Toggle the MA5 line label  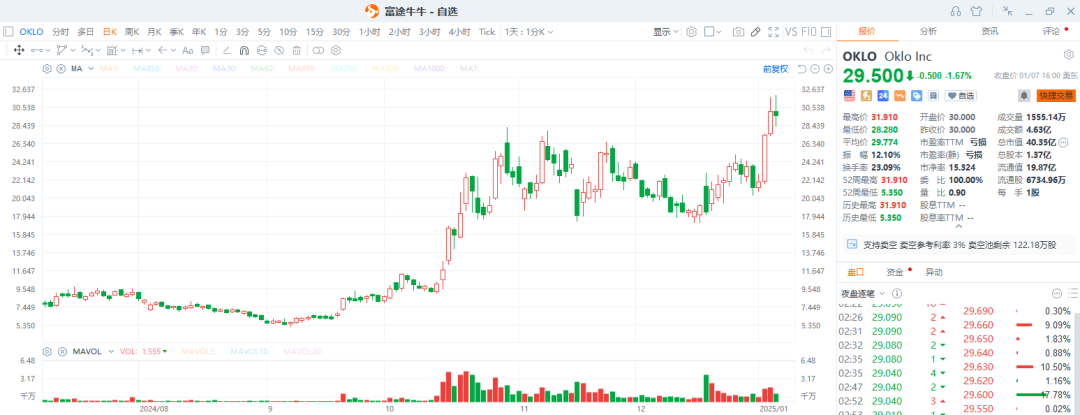(110, 69)
